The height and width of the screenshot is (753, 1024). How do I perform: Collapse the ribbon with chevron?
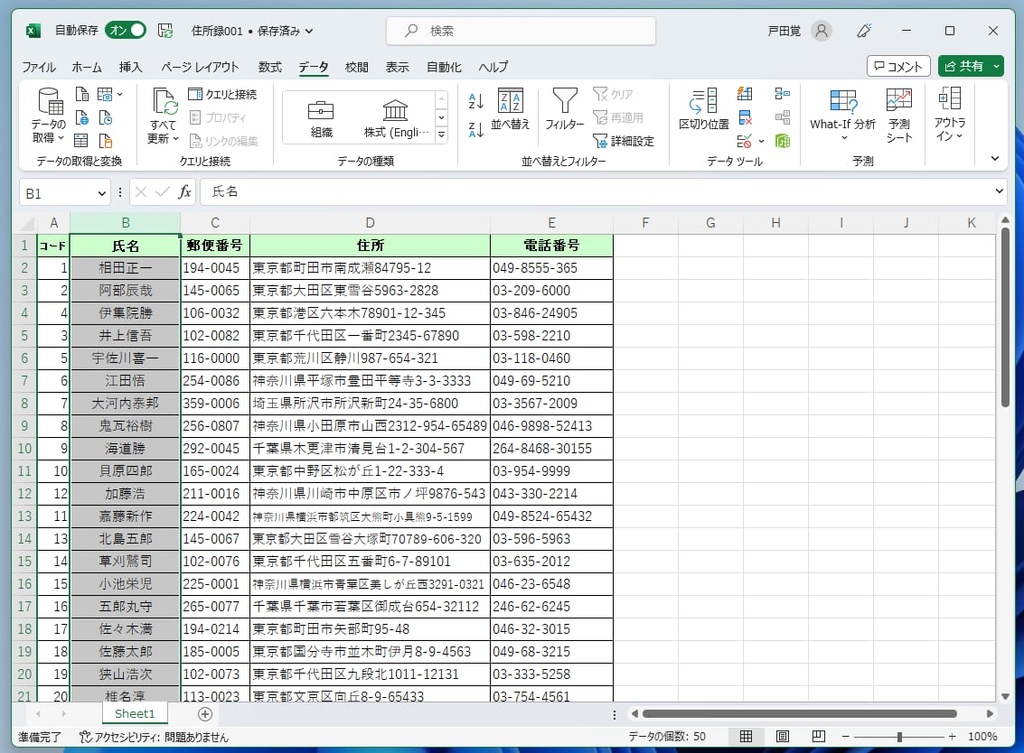[995, 159]
